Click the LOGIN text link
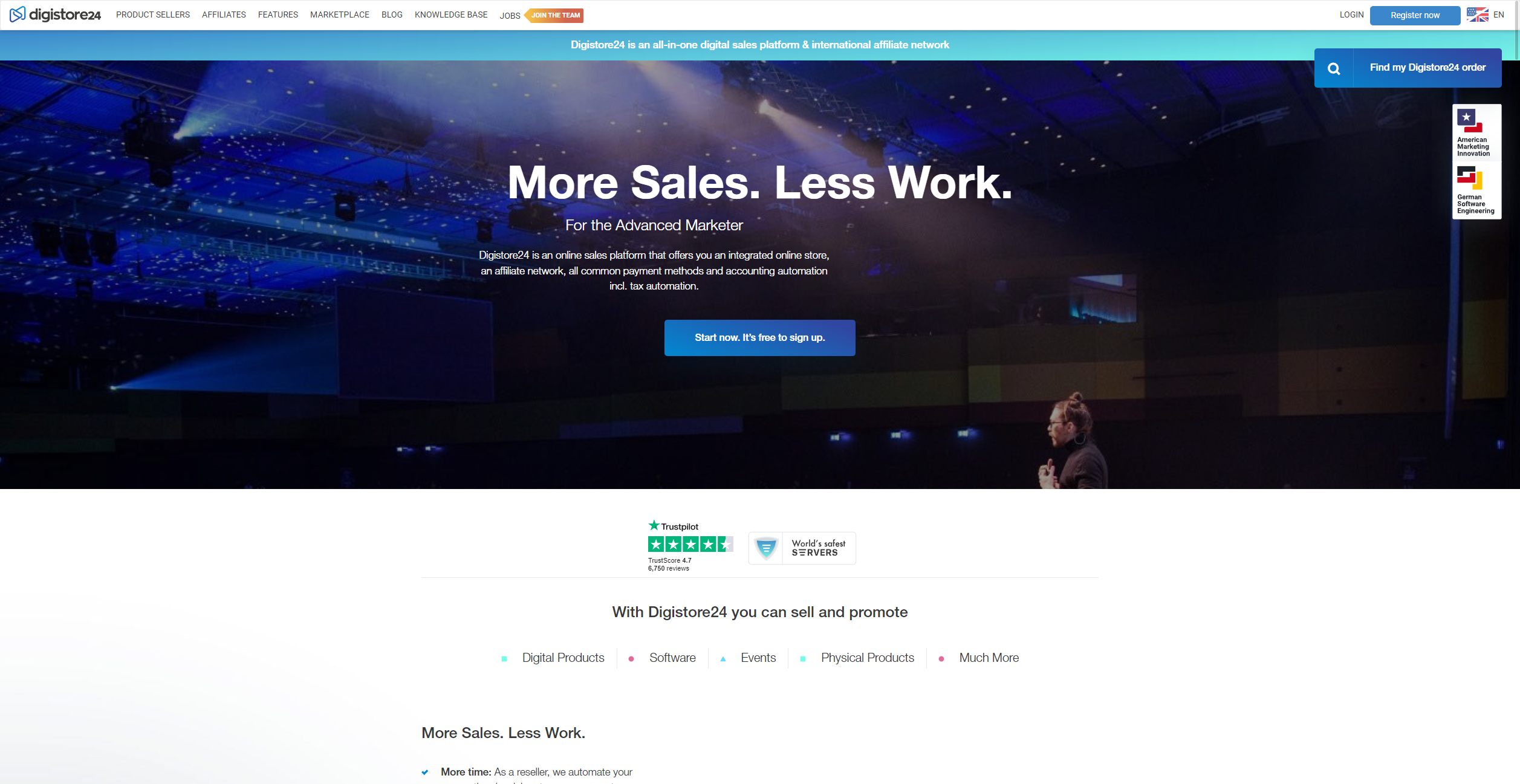 click(1352, 14)
